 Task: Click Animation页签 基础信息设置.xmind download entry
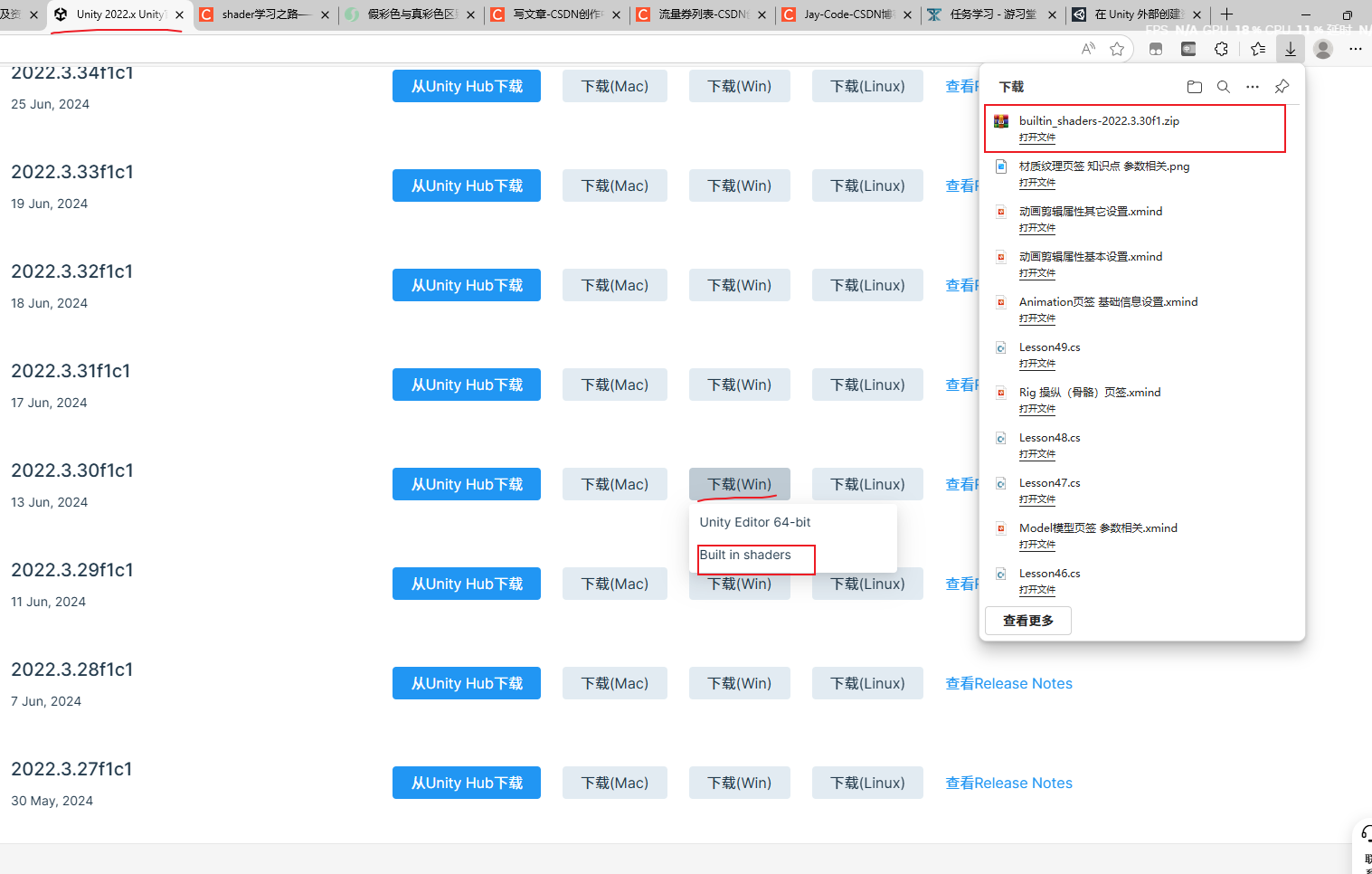tap(1141, 309)
